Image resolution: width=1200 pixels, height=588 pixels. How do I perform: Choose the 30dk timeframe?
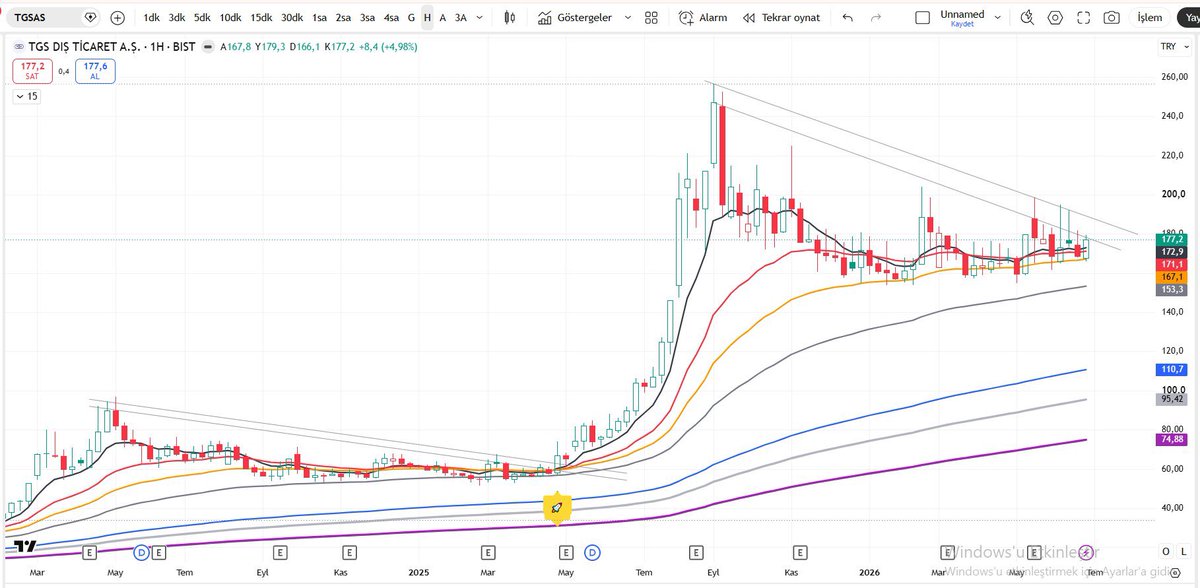(292, 17)
